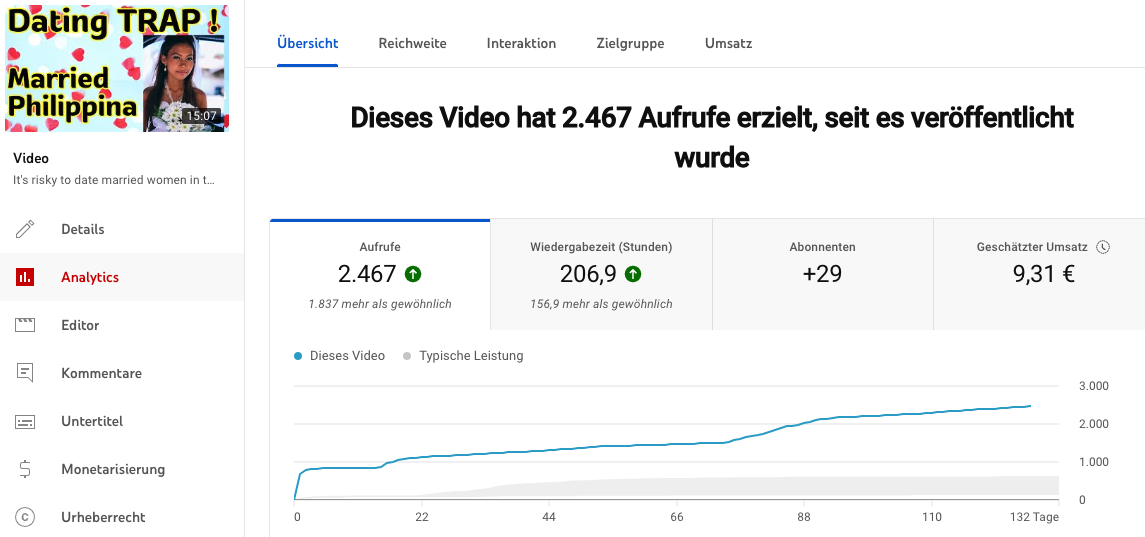Image resolution: width=1145 pixels, height=537 pixels.
Task: Click the blue line at day 88
Action: (x=803, y=423)
